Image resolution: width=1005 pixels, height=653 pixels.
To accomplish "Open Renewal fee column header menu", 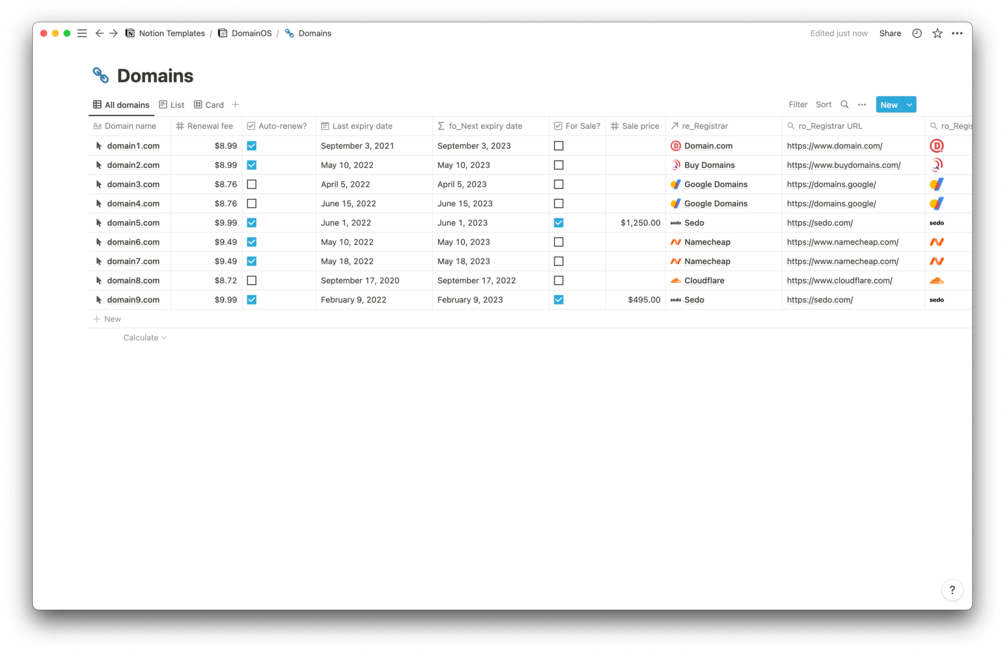I will [206, 126].
